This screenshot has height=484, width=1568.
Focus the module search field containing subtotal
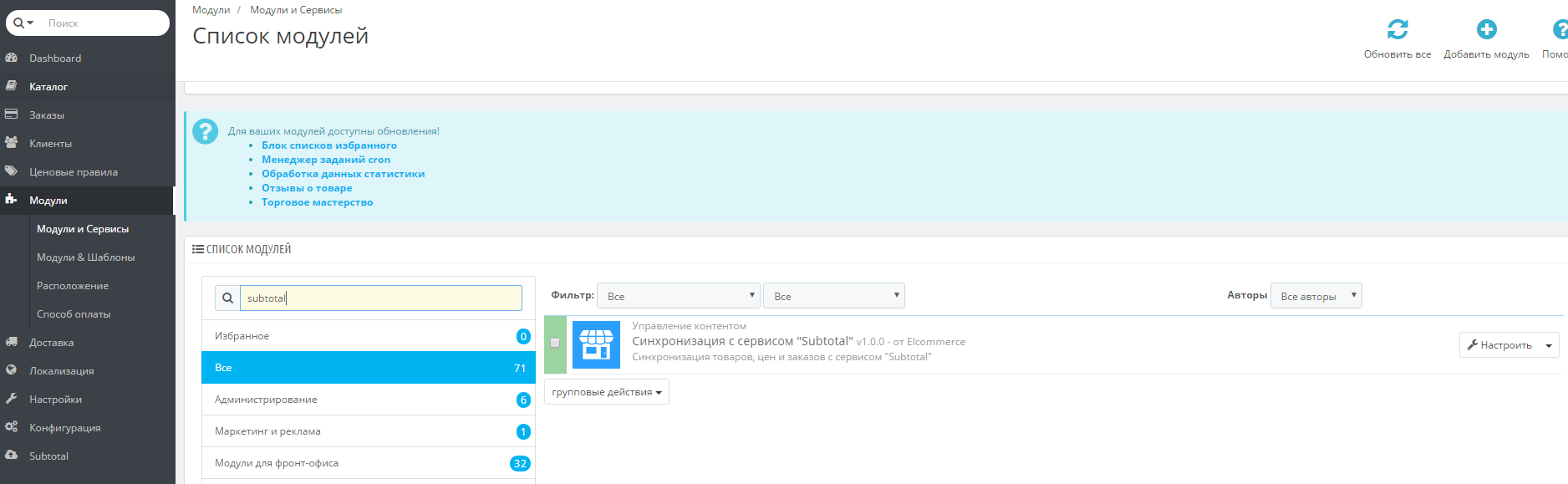pyautogui.click(x=381, y=298)
